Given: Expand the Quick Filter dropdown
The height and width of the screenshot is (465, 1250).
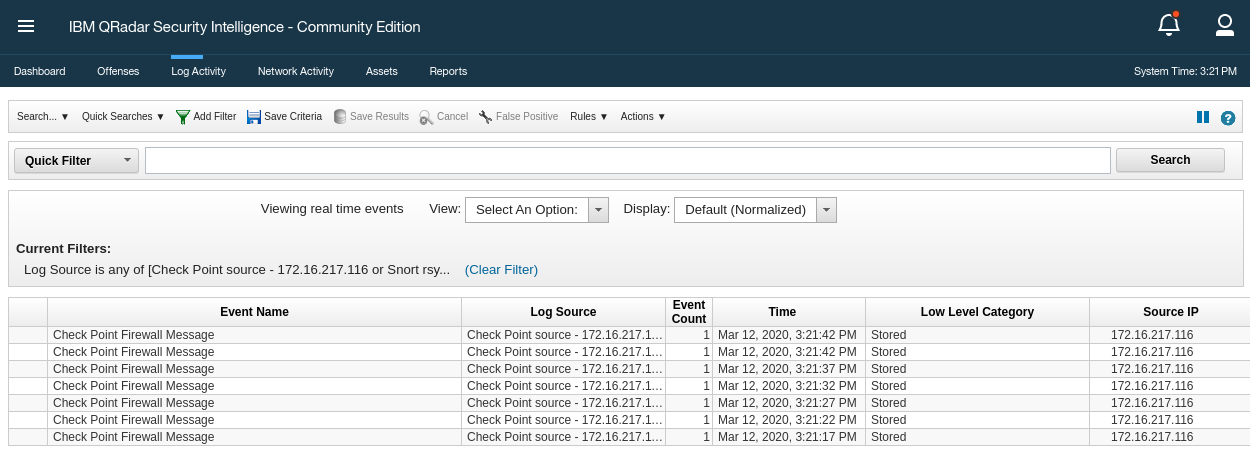Looking at the screenshot, I should pyautogui.click(x=76, y=160).
